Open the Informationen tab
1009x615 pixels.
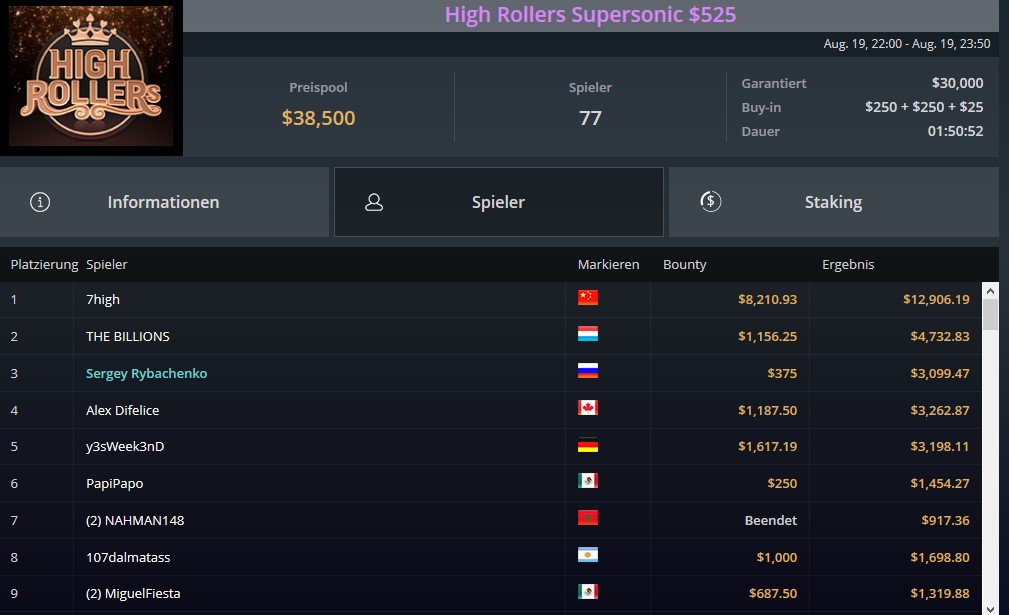tap(164, 202)
